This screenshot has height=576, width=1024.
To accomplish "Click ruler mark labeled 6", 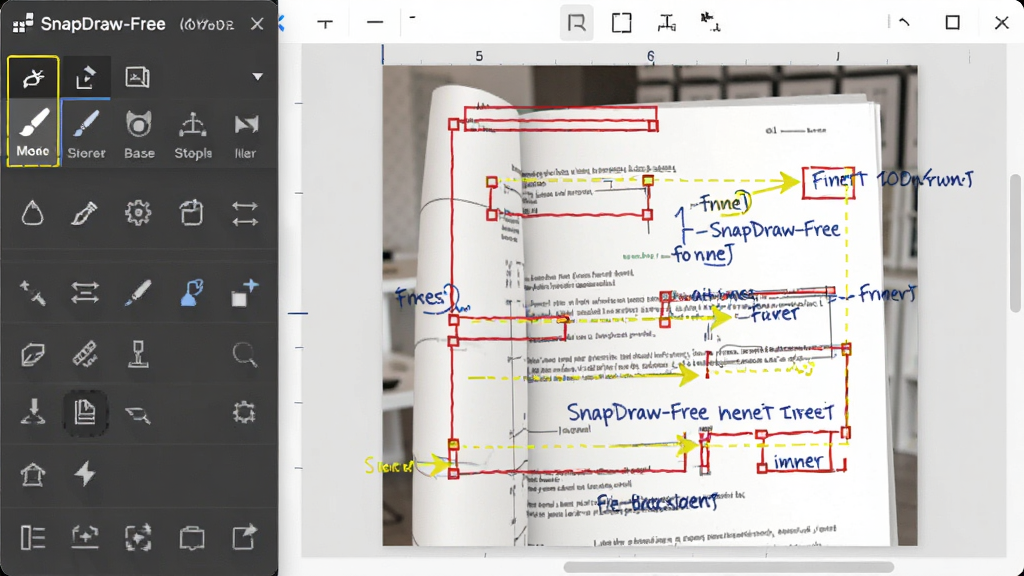I will 650,56.
